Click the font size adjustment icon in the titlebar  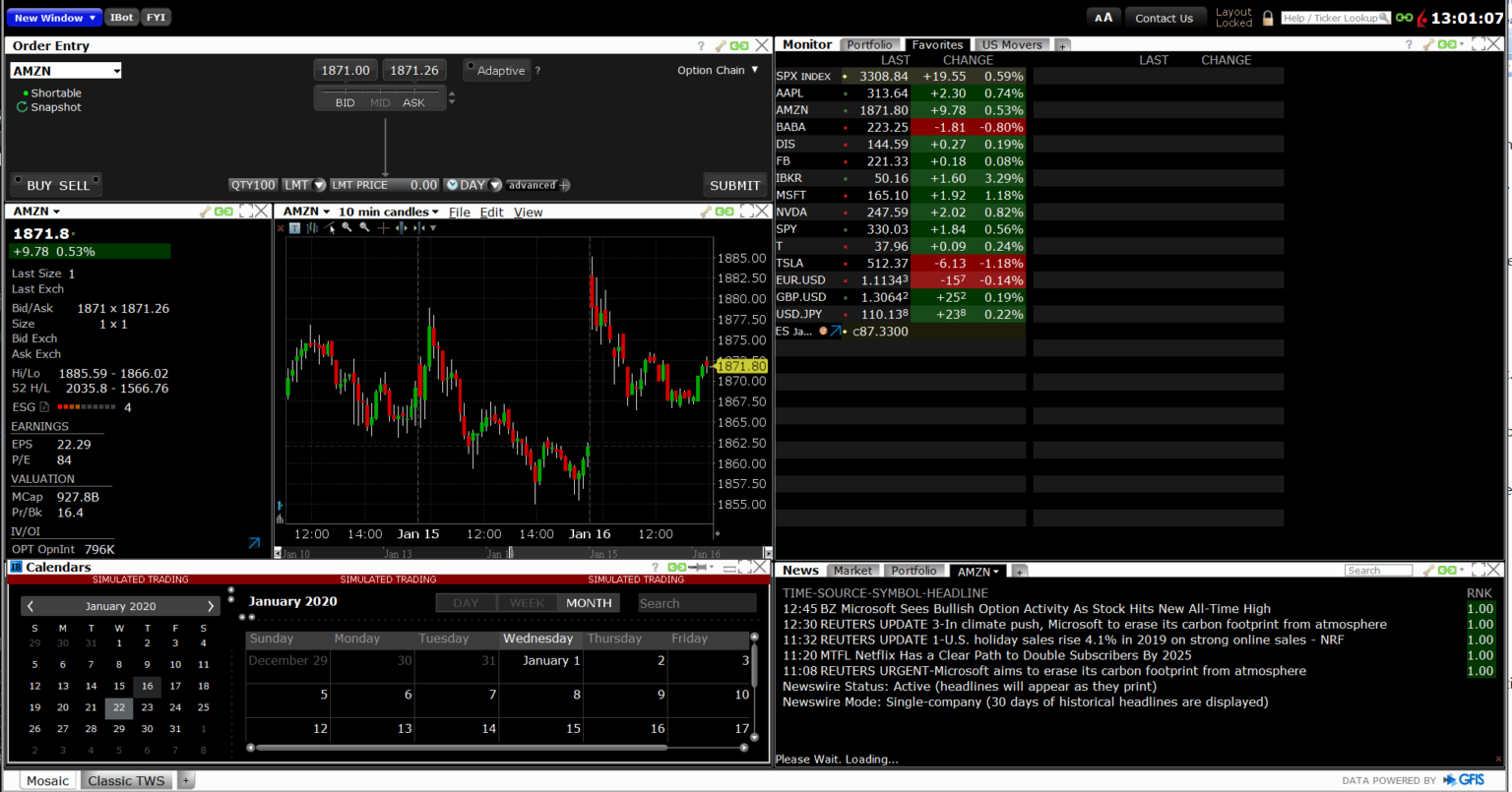coord(1102,17)
